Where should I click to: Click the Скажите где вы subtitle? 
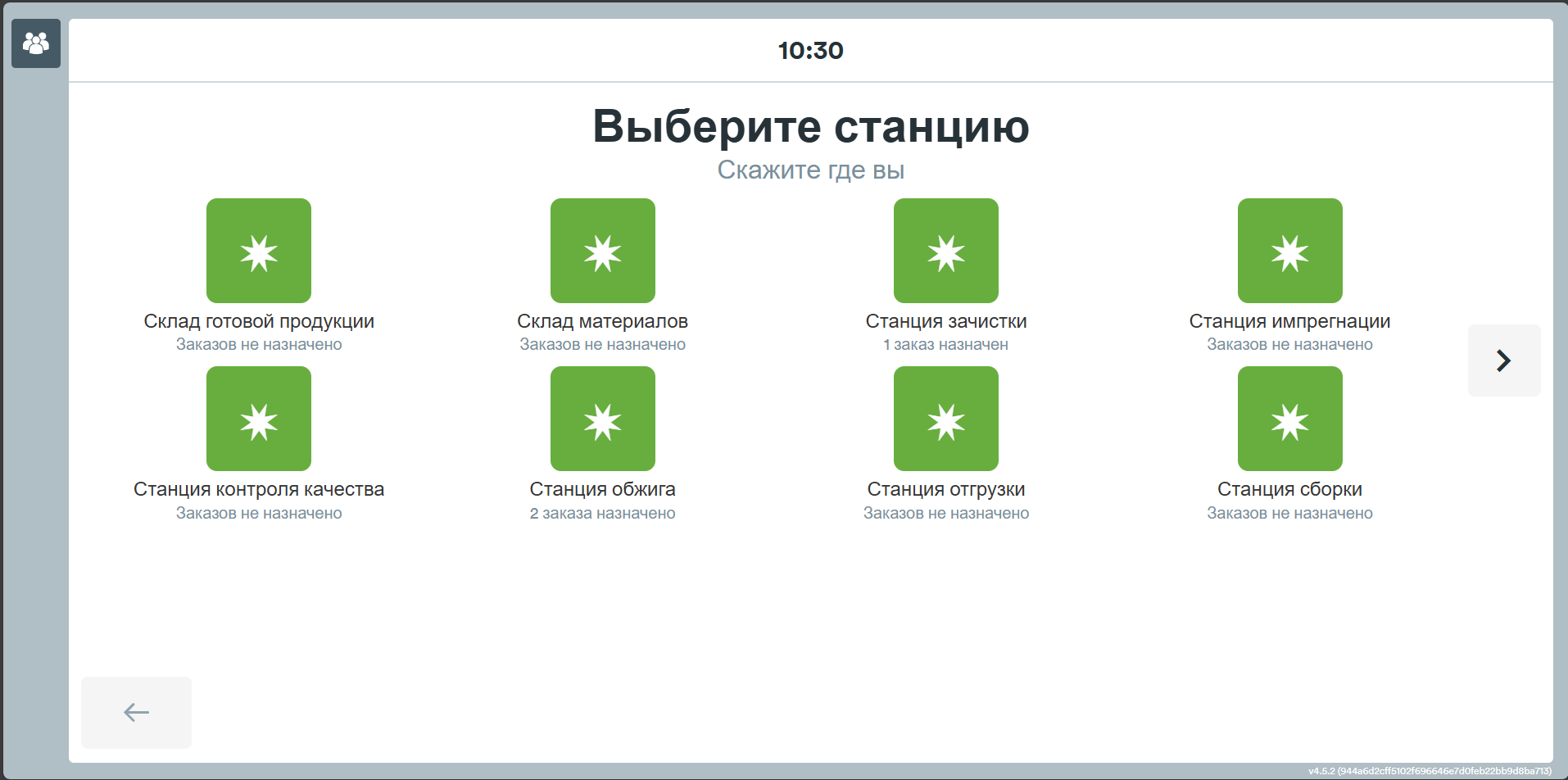click(x=811, y=170)
